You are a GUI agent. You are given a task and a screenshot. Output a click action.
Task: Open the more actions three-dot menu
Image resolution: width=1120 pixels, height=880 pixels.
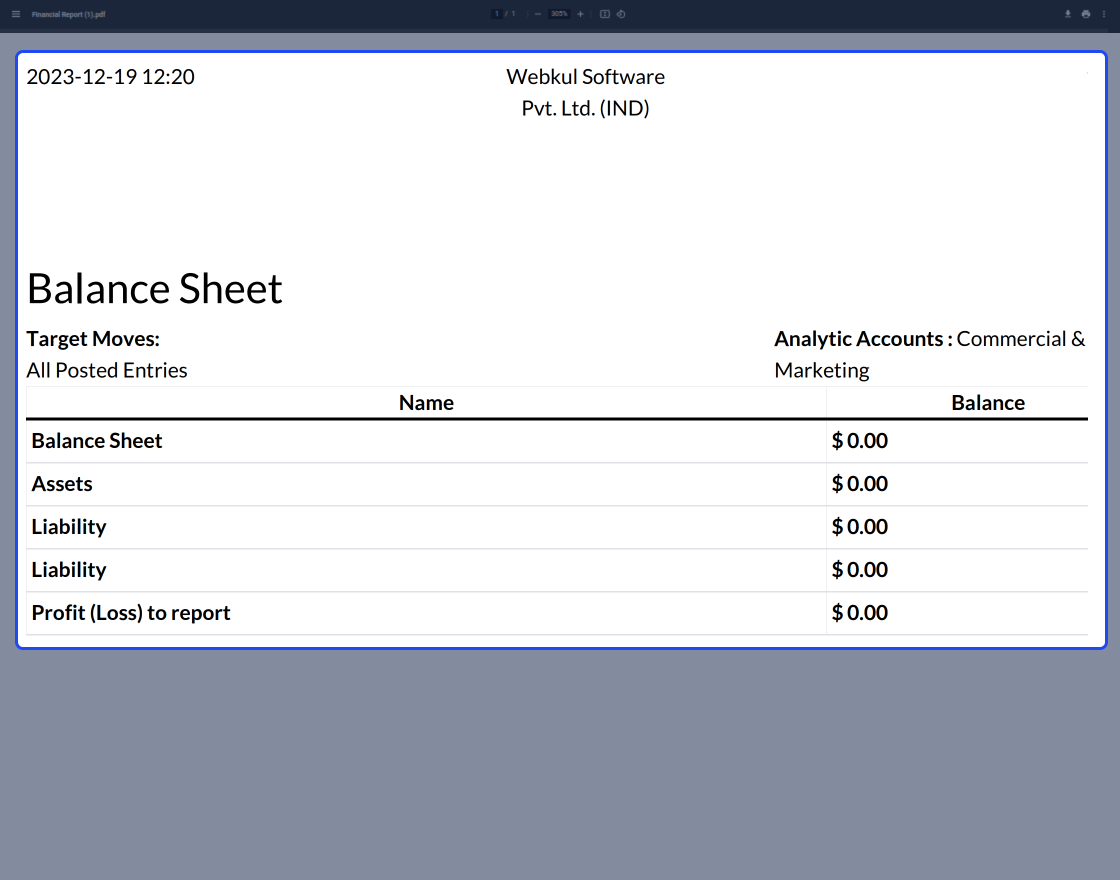pyautogui.click(x=1104, y=14)
